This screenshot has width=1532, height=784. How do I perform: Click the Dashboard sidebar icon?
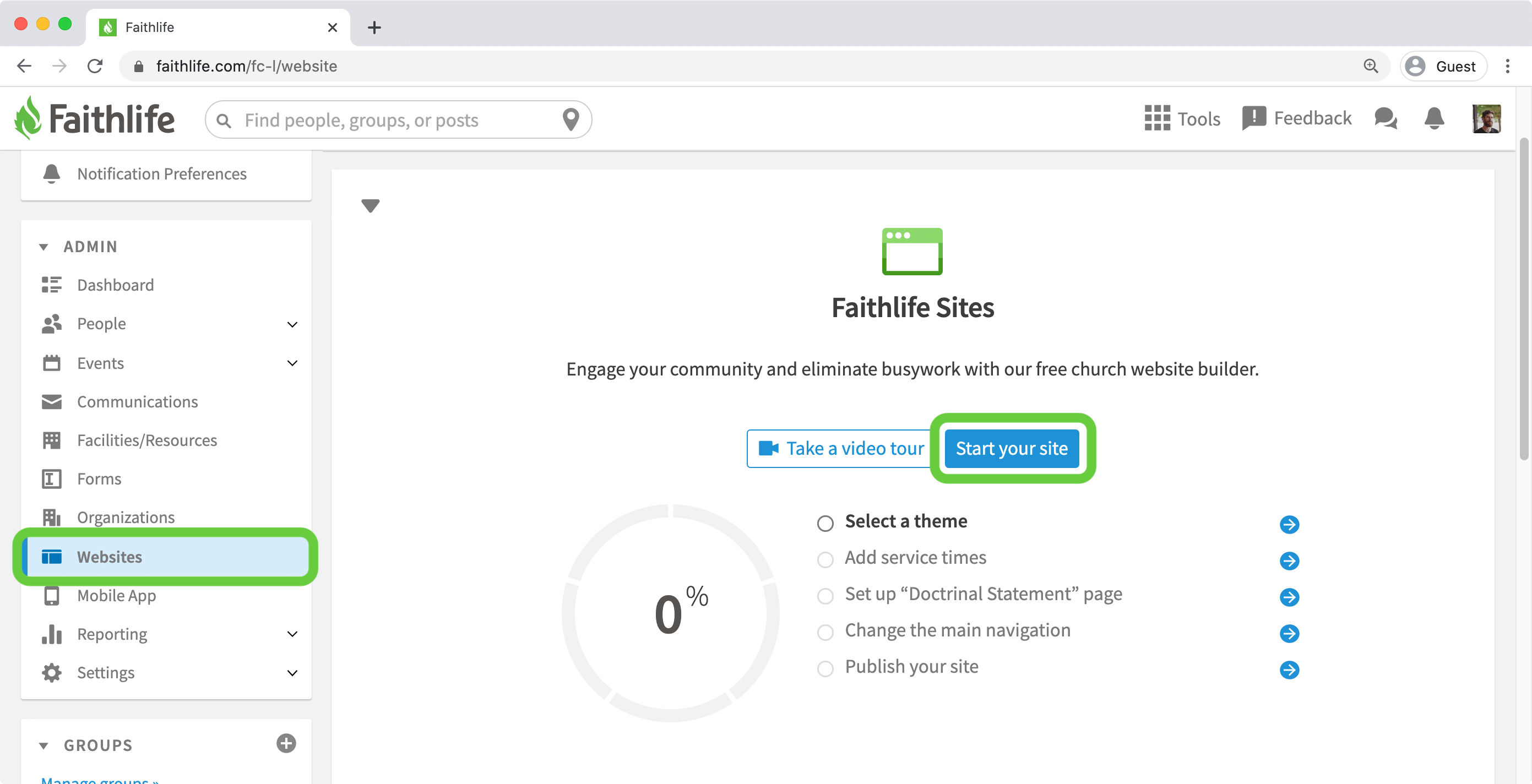pyautogui.click(x=52, y=285)
